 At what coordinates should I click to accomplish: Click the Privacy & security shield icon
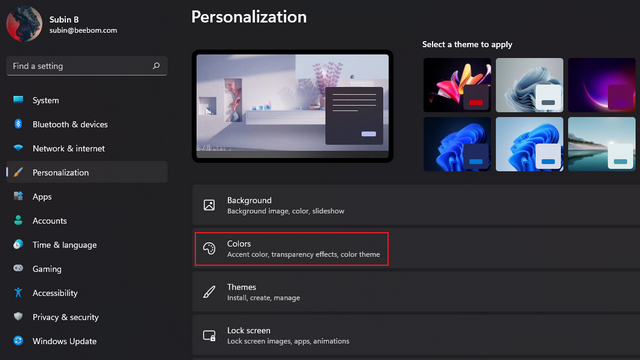(18, 316)
